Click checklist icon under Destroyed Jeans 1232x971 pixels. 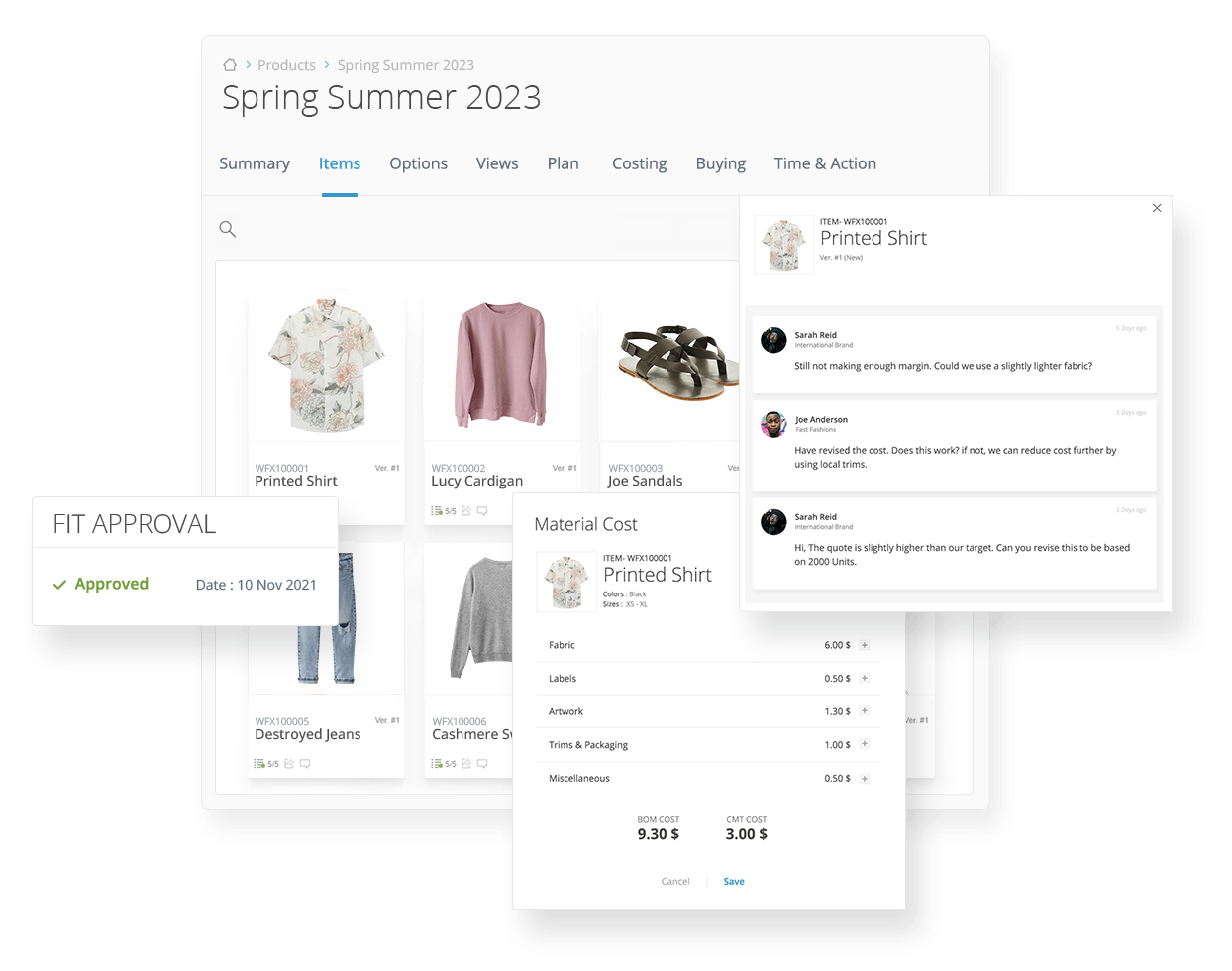point(259,764)
